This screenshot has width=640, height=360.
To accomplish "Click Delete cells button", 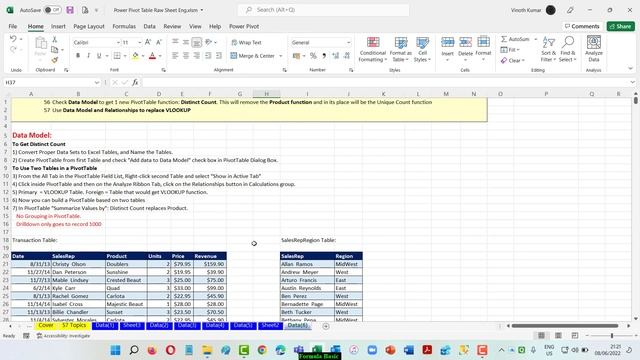I will coord(465,49).
